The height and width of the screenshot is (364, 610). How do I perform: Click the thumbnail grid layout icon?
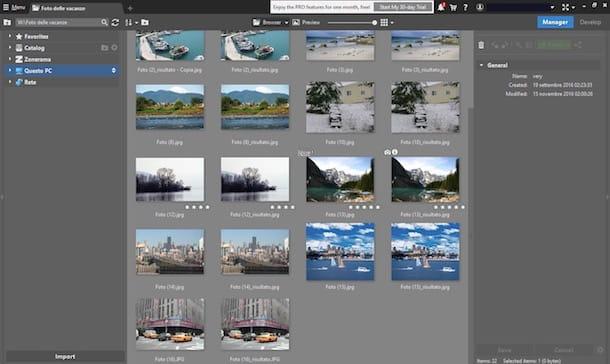coord(384,22)
